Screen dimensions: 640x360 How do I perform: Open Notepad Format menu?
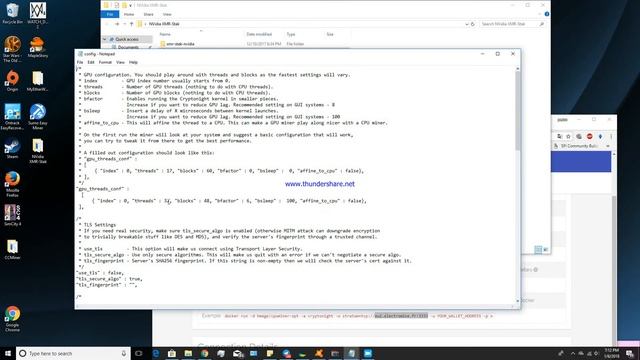[x=105, y=62]
